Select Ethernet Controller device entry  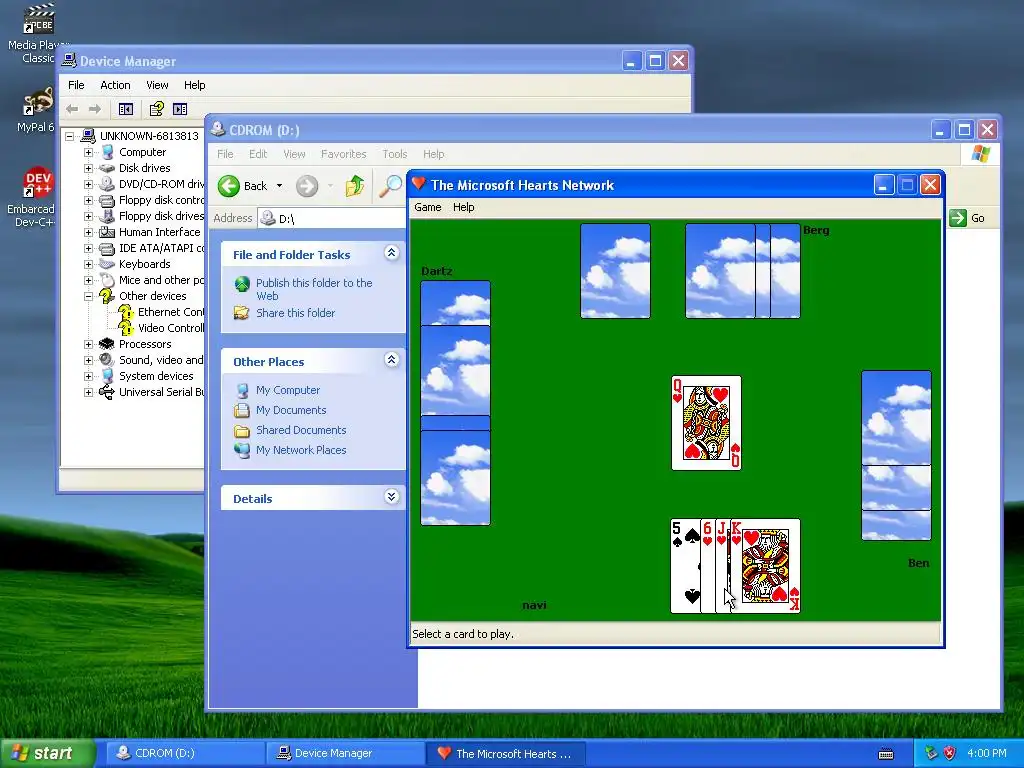[x=171, y=312]
